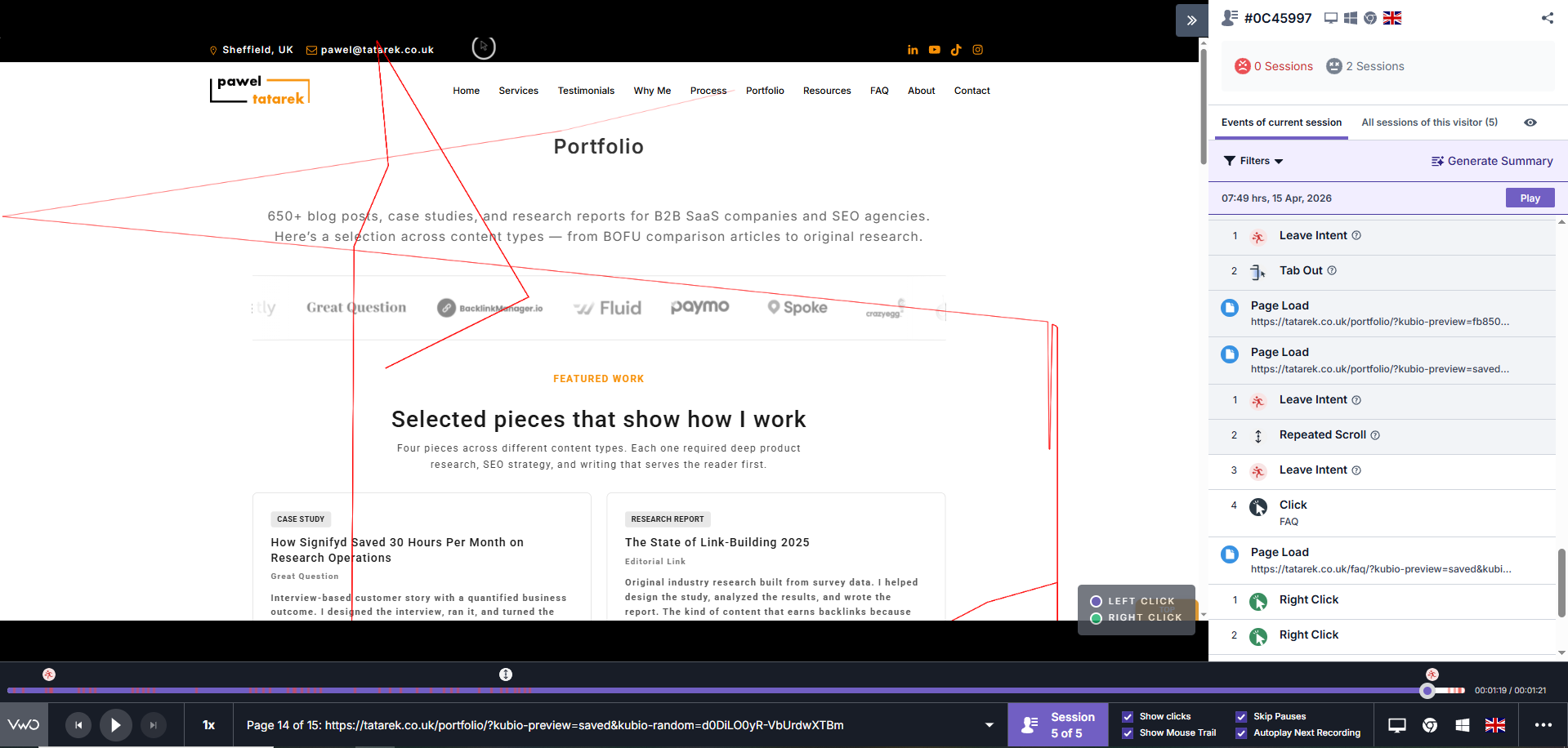The image size is (1568, 748).
Task: Toggle the Autoplay Next Recording checkbox
Action: tap(1241, 733)
